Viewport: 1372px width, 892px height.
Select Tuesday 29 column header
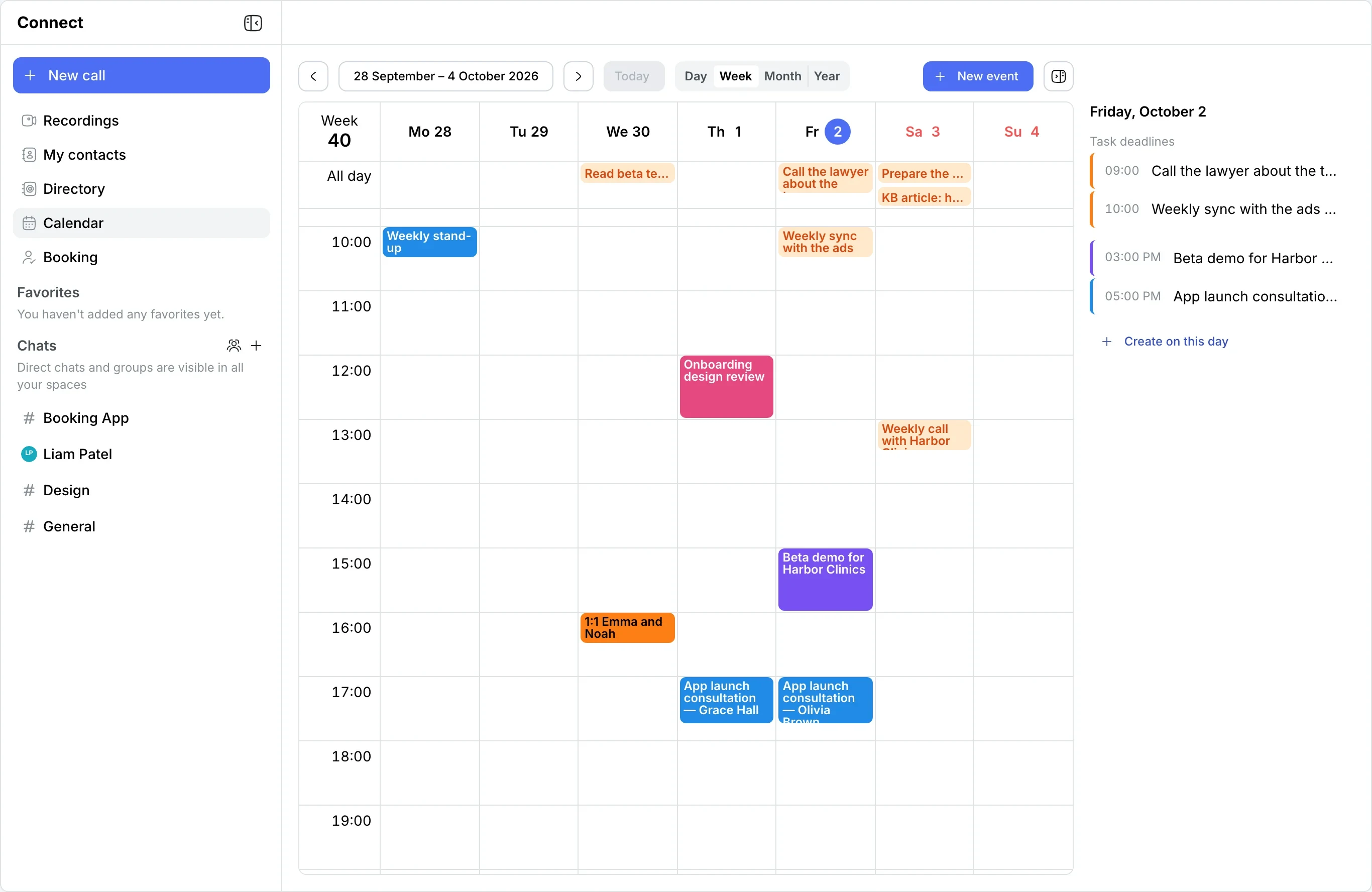click(529, 132)
